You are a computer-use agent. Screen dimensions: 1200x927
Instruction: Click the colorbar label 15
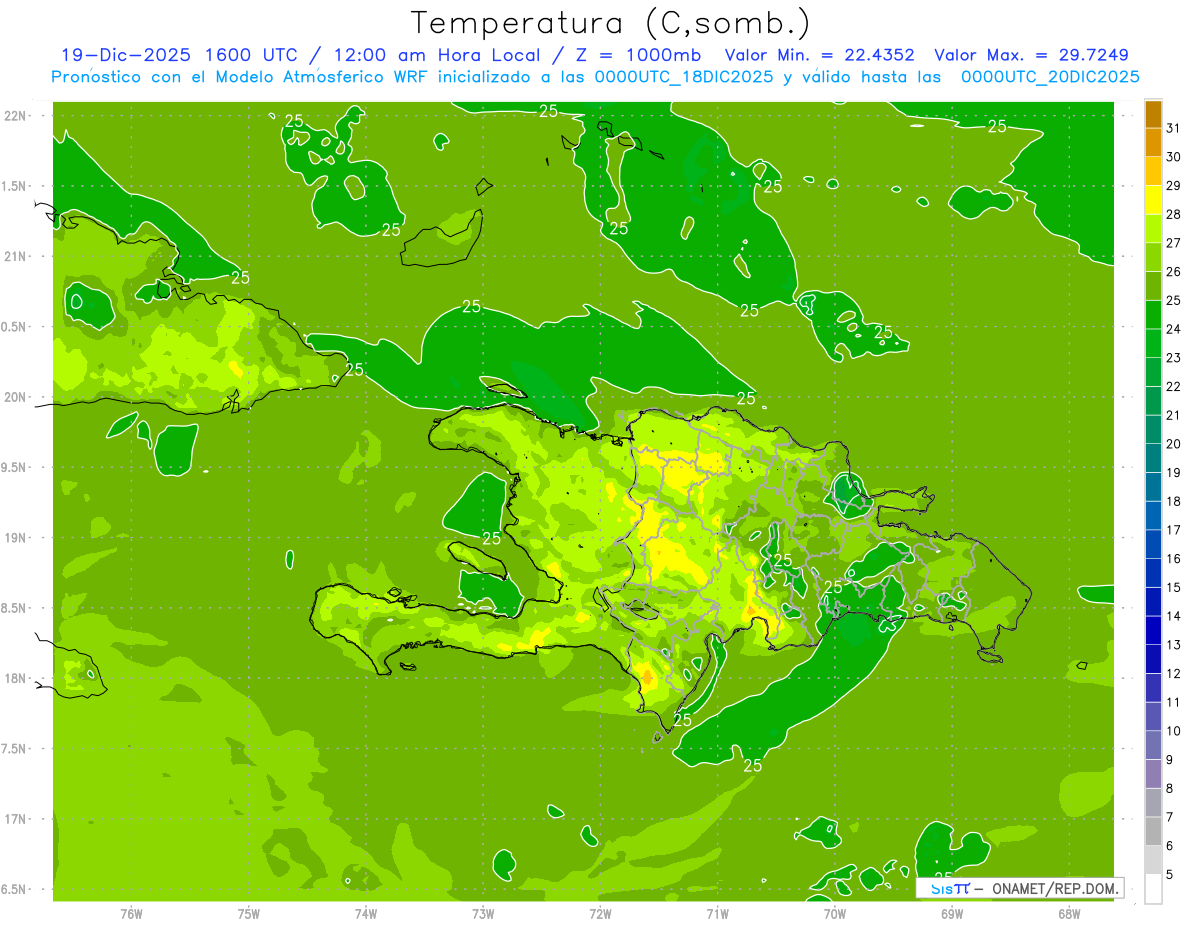tap(1174, 587)
